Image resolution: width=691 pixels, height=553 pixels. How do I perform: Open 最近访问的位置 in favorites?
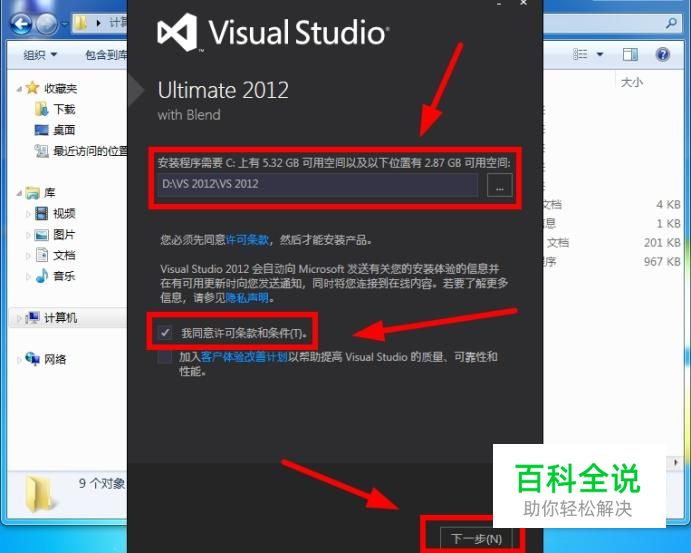(x=90, y=151)
